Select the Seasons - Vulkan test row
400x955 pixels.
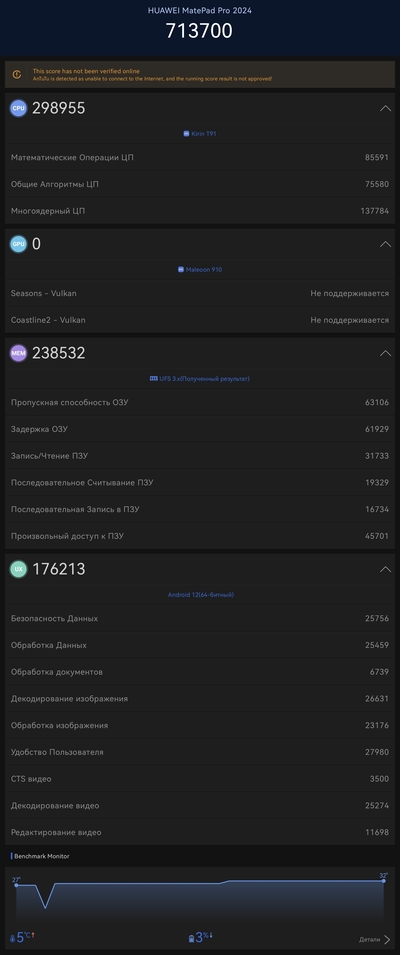coord(200,294)
